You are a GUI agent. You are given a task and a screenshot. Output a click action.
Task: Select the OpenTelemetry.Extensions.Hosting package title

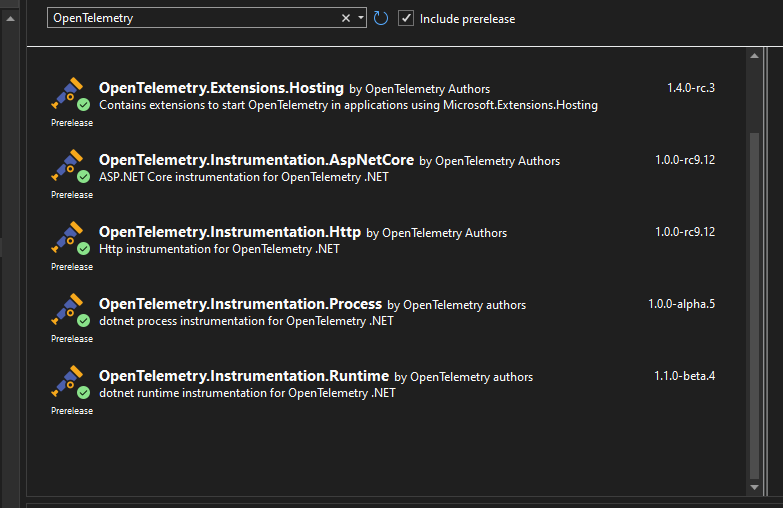point(221,88)
